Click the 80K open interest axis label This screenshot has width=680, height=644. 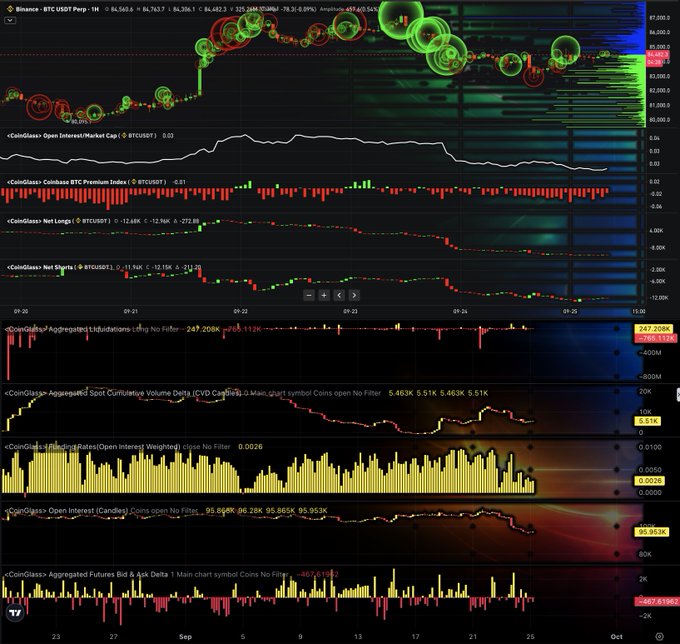645,554
